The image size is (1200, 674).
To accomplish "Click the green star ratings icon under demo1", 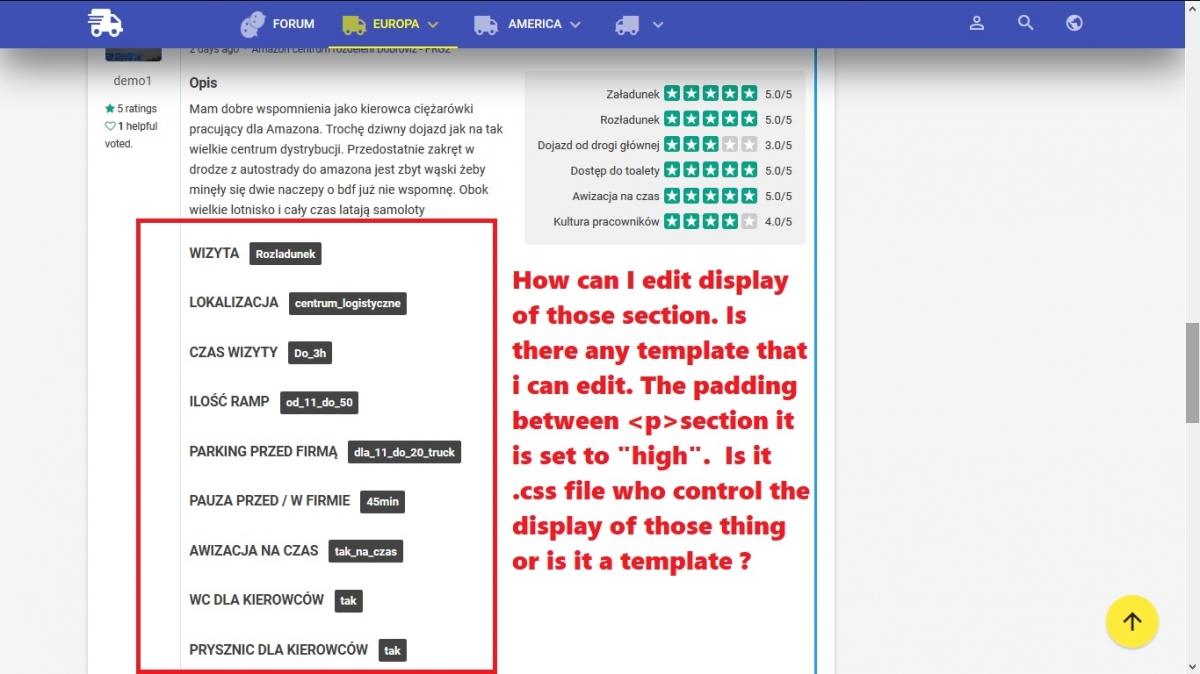I will (x=110, y=109).
